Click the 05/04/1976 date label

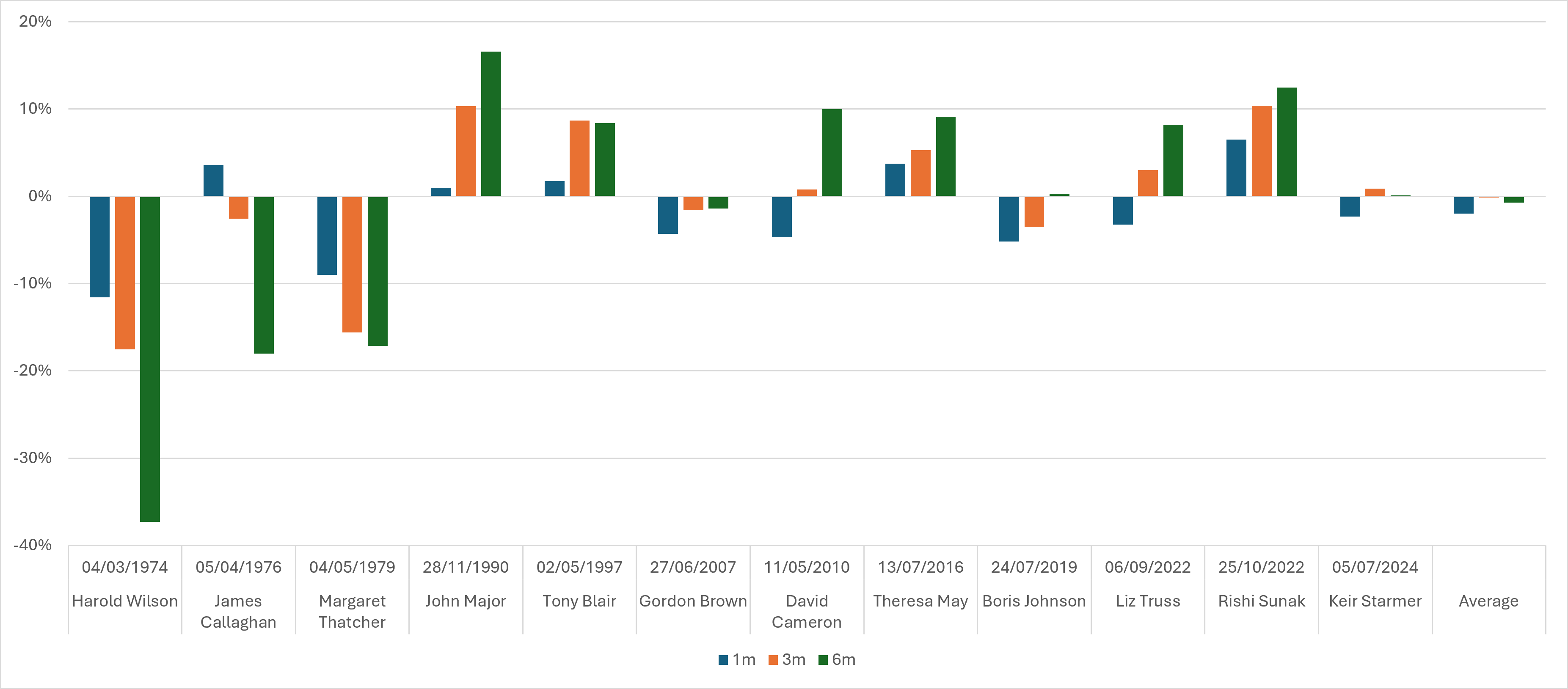pos(238,567)
